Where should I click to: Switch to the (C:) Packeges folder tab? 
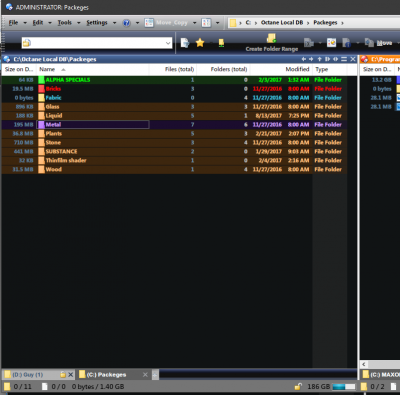pyautogui.click(x=106, y=375)
